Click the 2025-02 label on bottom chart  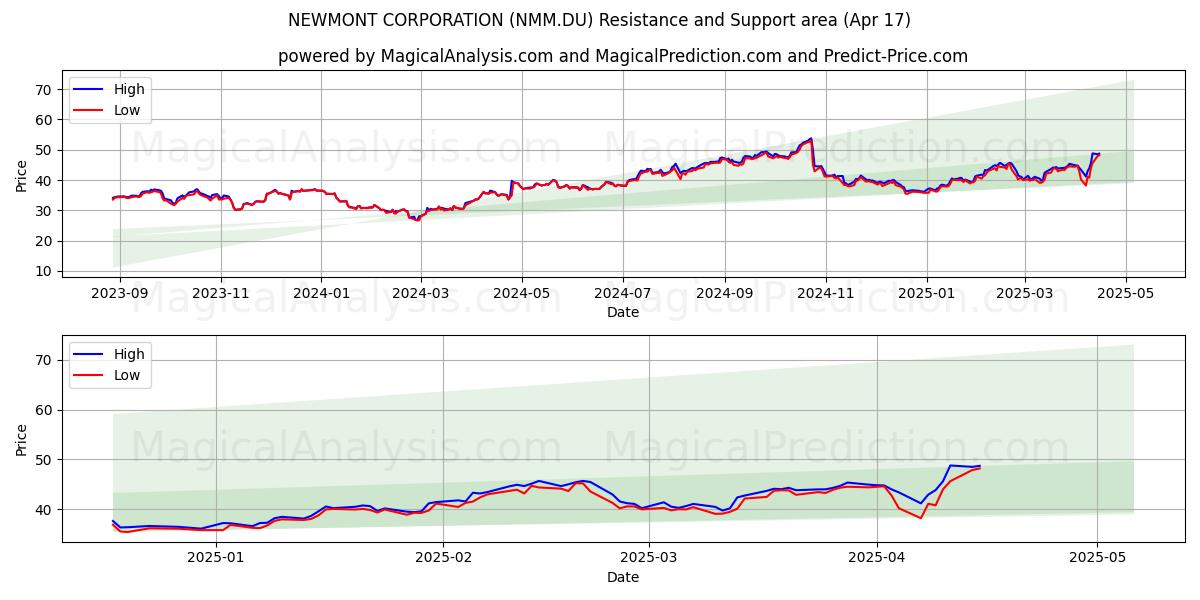click(443, 559)
